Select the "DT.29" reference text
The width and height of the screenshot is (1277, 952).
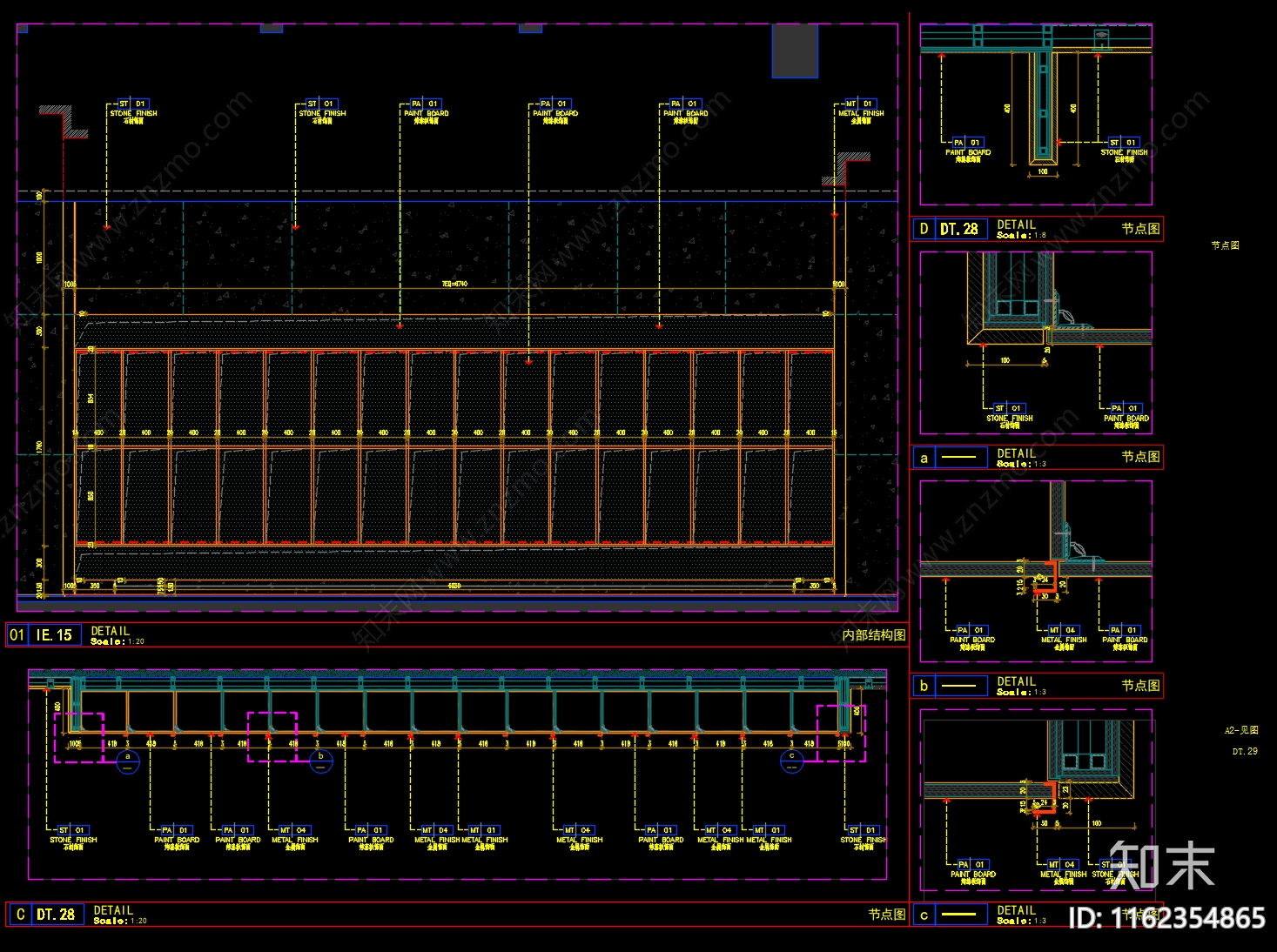(x=1245, y=751)
